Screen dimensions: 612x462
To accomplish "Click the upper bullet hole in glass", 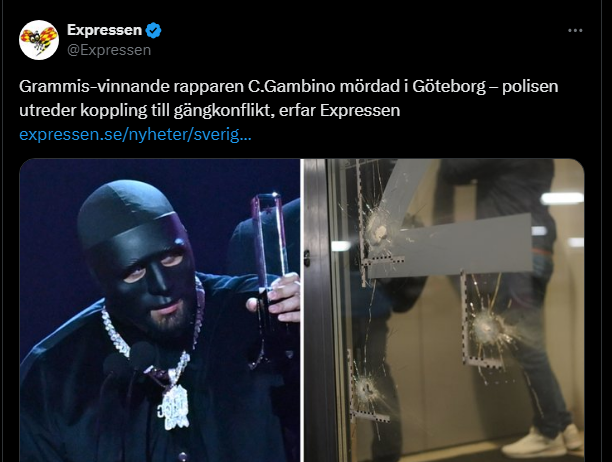I will (377, 227).
